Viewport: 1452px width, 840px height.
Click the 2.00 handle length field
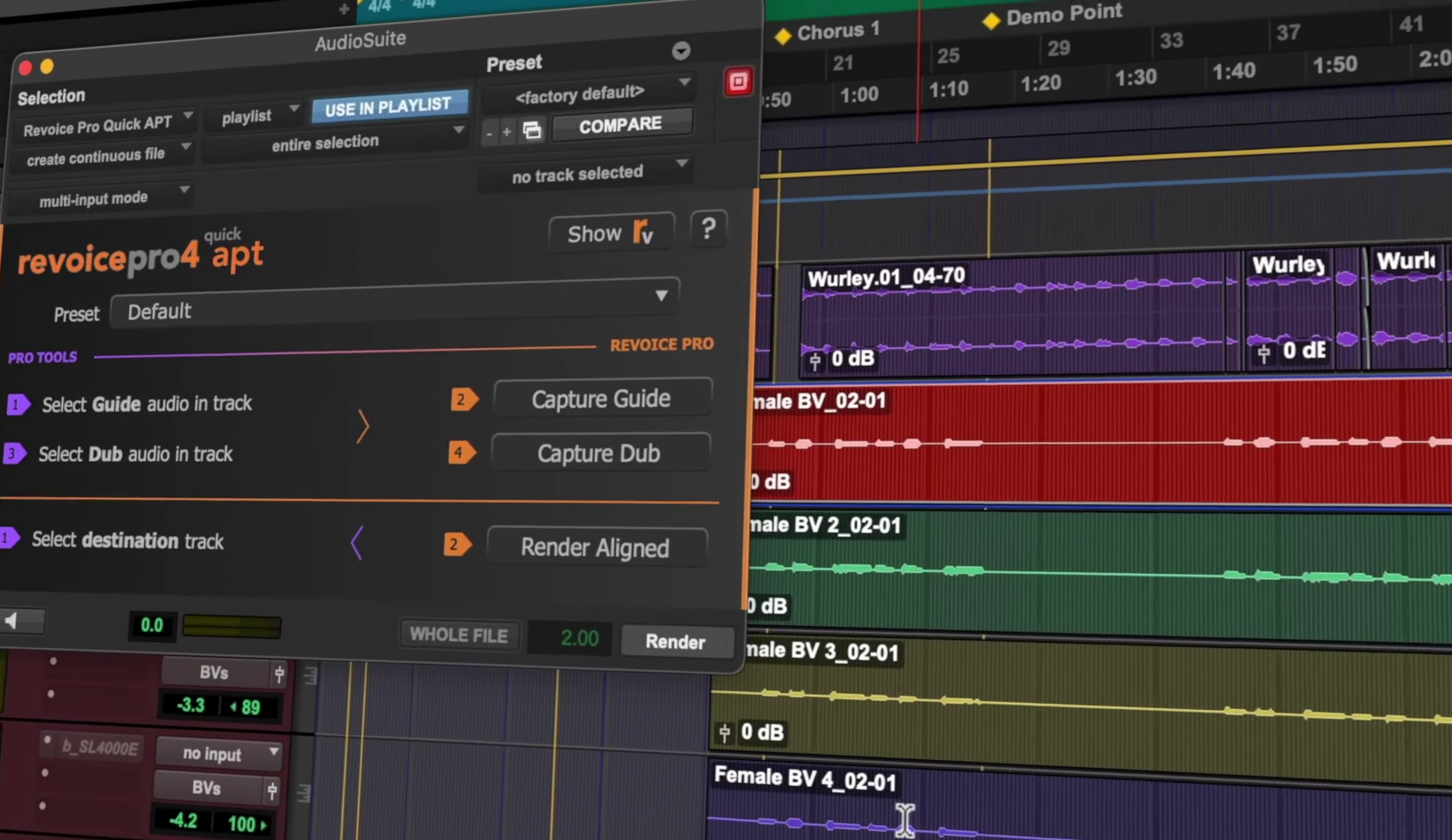coord(570,639)
